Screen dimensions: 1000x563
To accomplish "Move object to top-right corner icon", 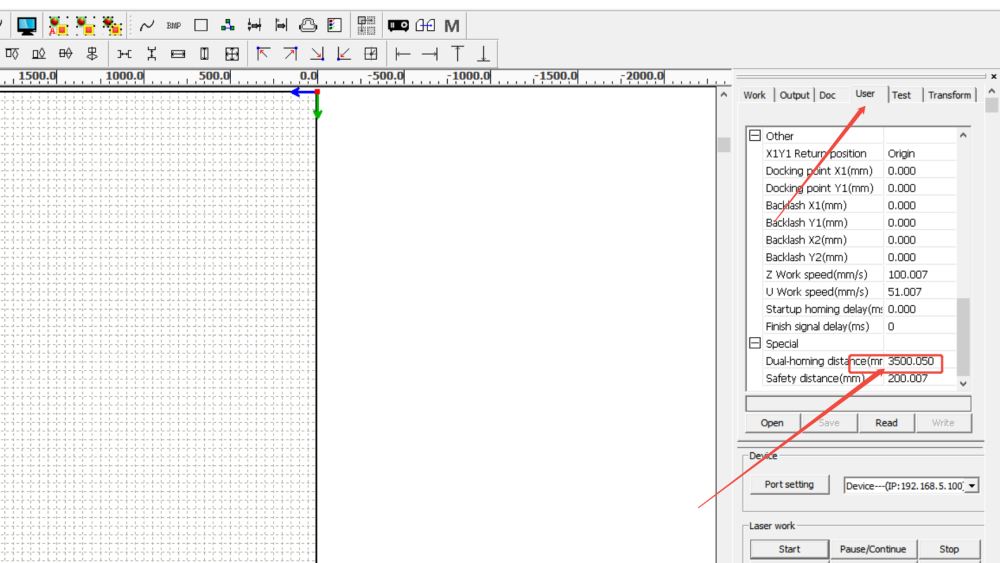I will pyautogui.click(x=290, y=54).
